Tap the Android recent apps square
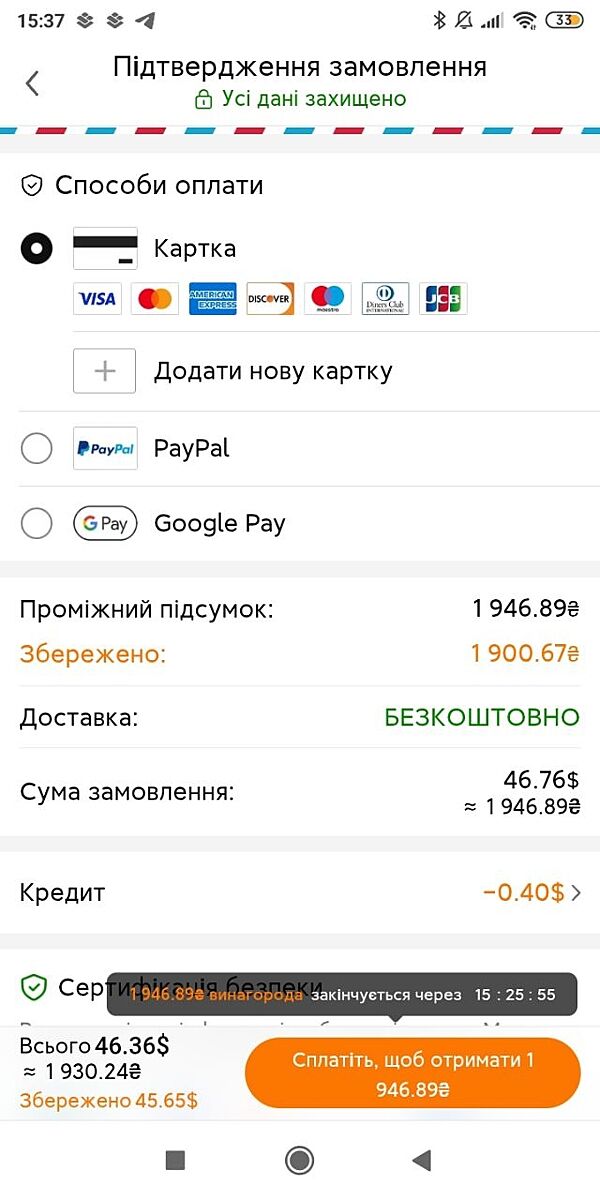This screenshot has height=1200, width=600. tap(175, 1160)
